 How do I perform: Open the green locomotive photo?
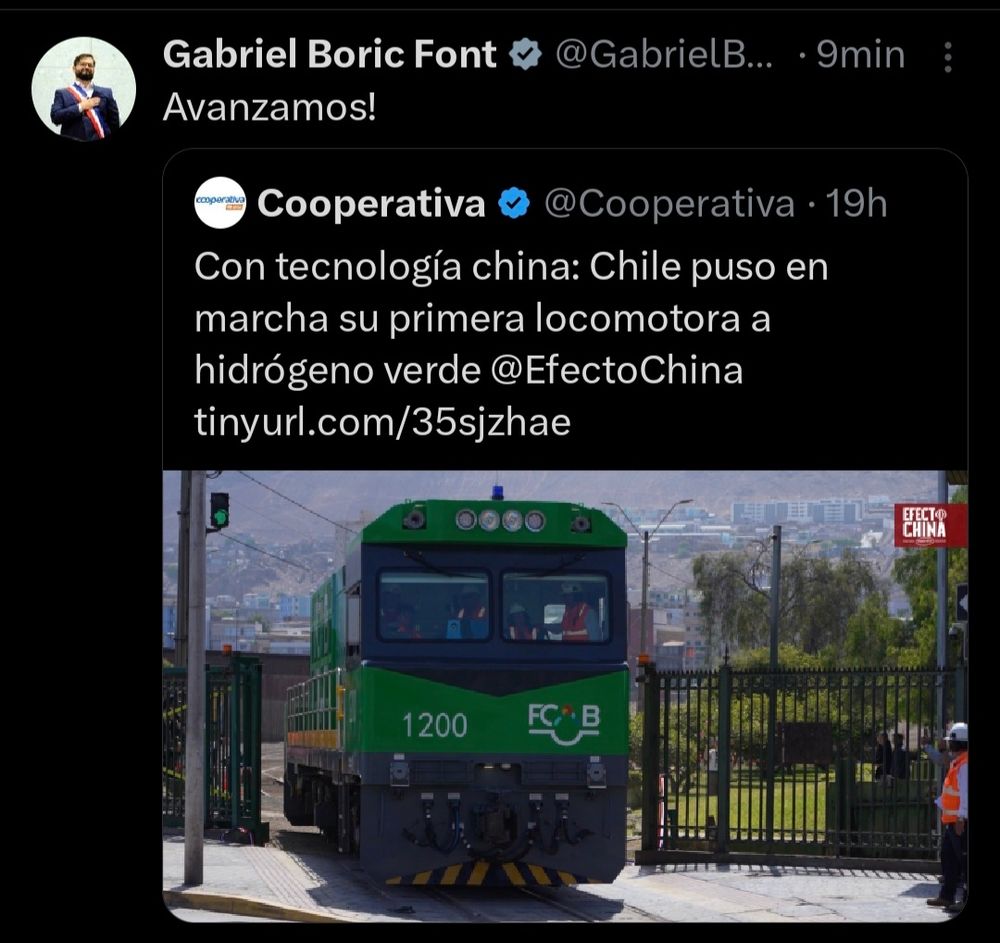565,696
